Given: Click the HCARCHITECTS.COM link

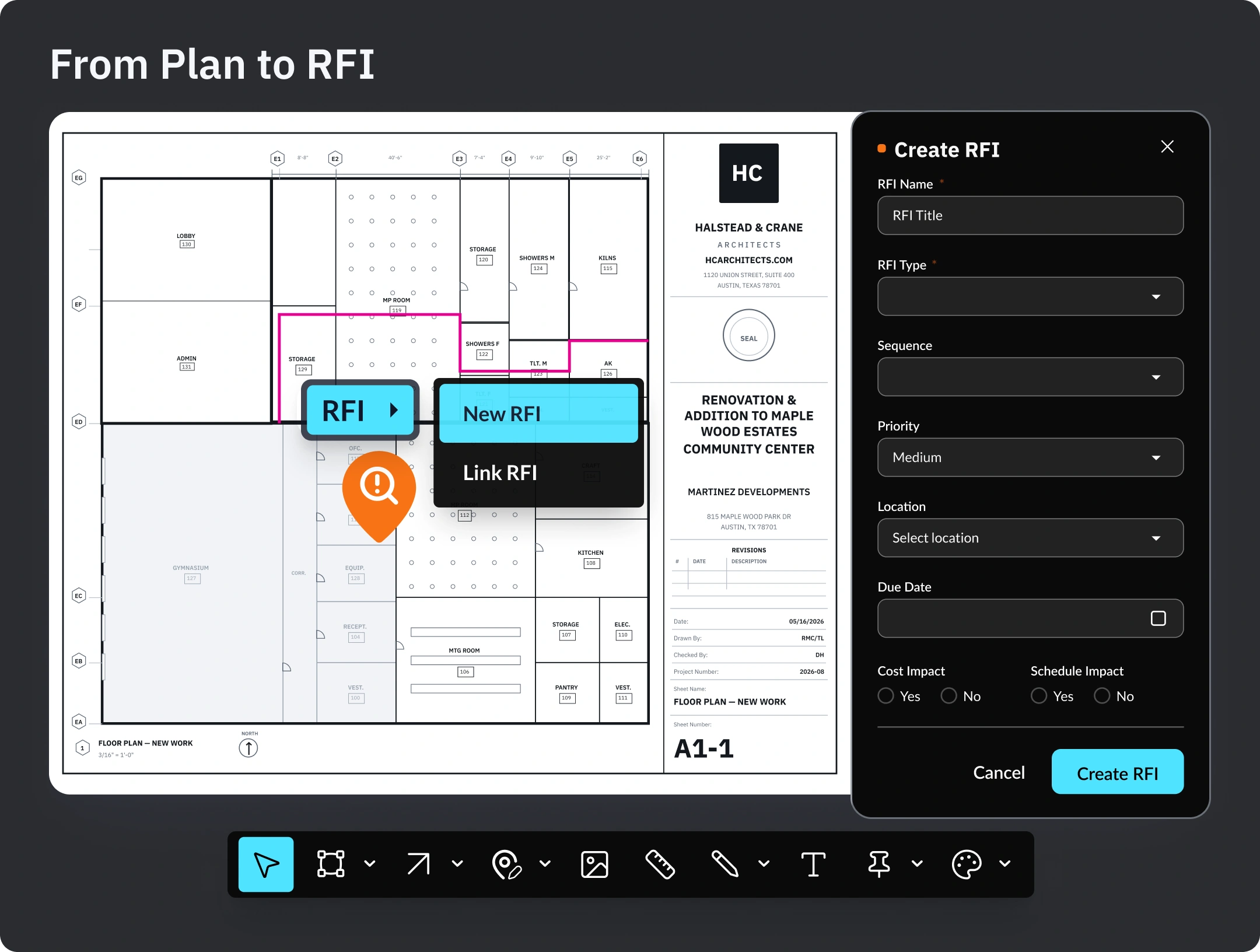Looking at the screenshot, I should pos(748,260).
